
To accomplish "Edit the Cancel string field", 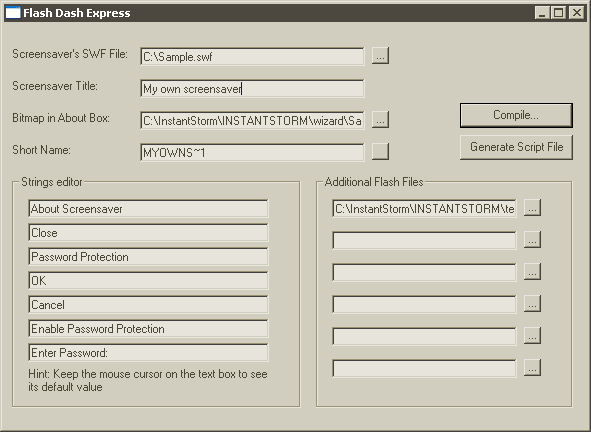I will coord(148,305).
